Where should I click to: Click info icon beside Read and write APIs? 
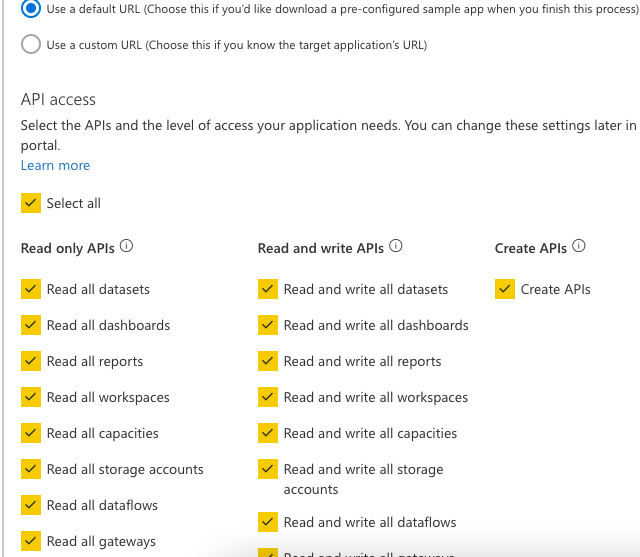(396, 248)
